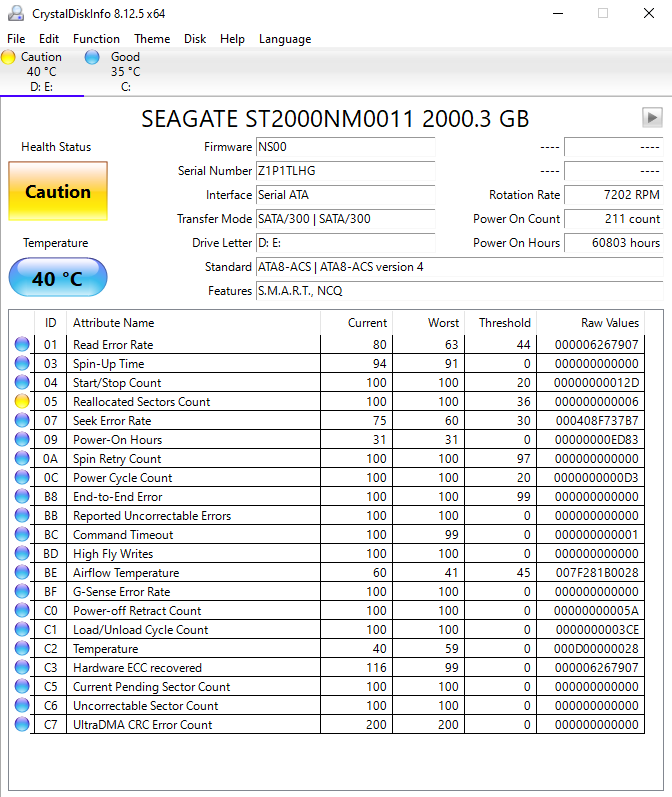Click status icon for Current Pending Sector Count
The width and height of the screenshot is (672, 797).
tap(22, 686)
